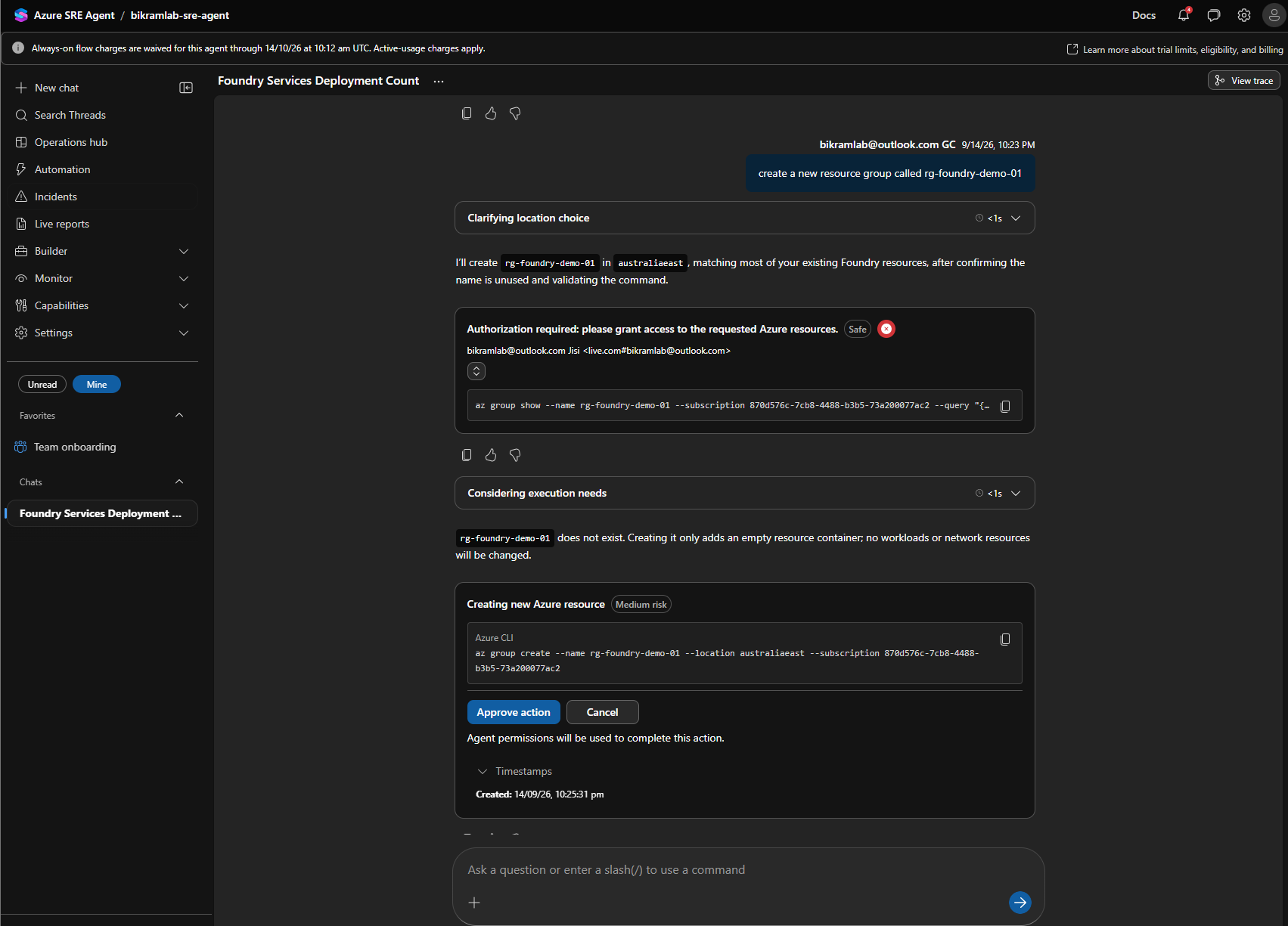1288x926 pixels.
Task: Open settings gear in top bar
Action: point(1244,15)
